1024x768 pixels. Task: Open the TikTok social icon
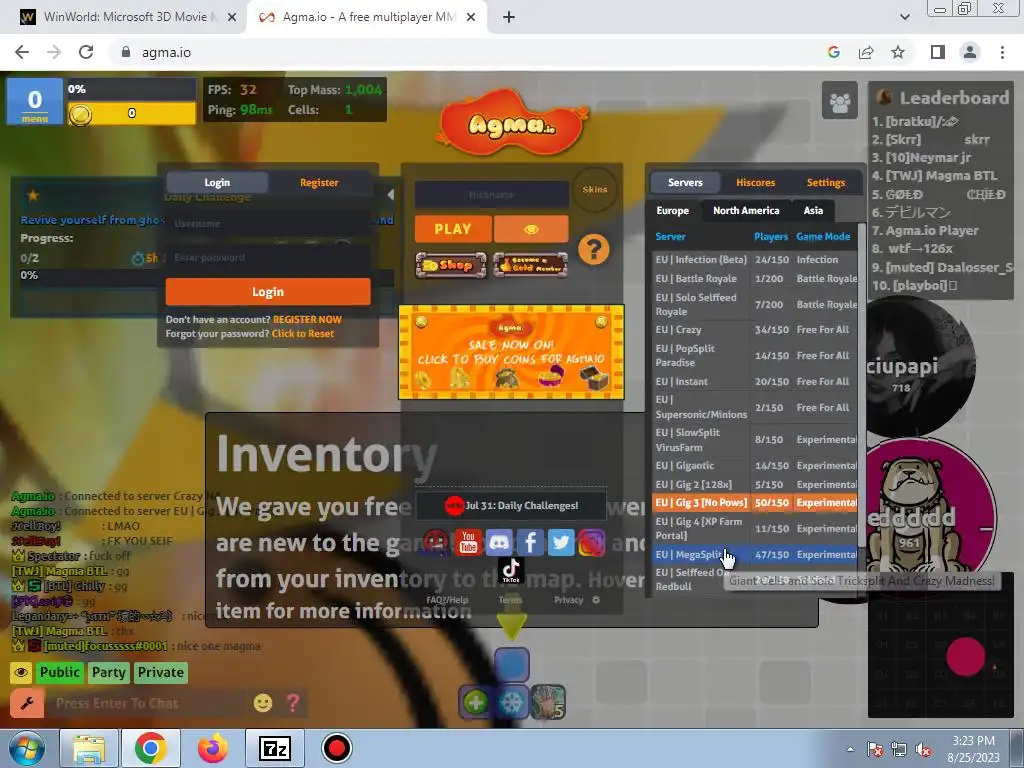click(x=511, y=570)
